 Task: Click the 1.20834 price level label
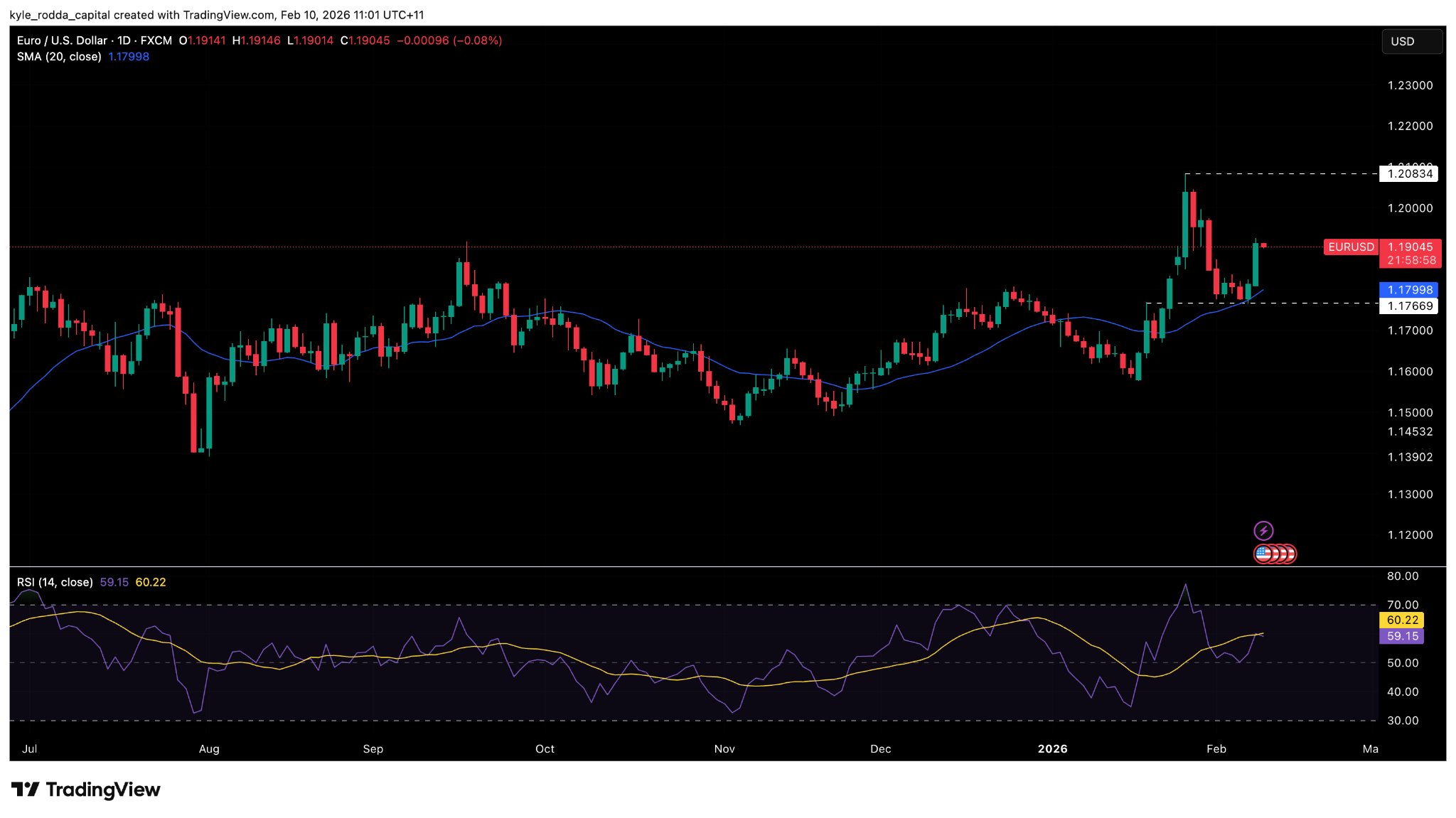point(1409,173)
